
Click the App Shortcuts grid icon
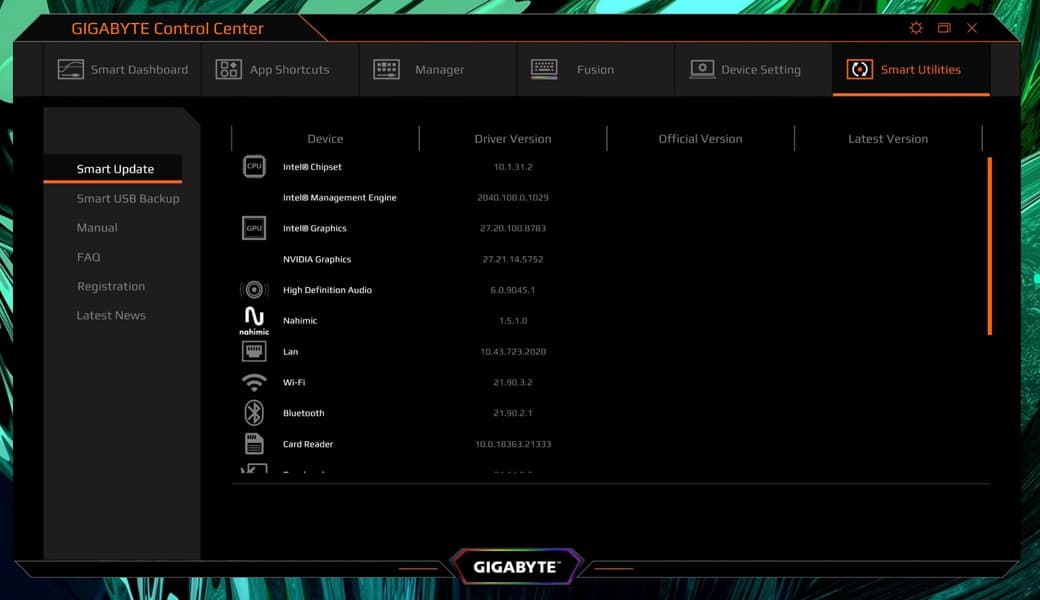click(228, 69)
